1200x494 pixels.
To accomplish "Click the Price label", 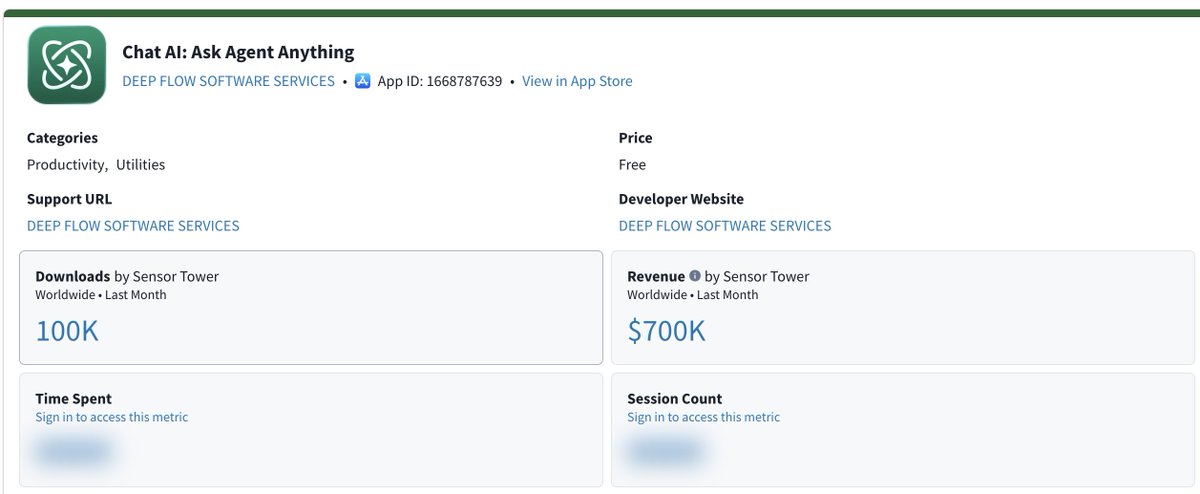I will pyautogui.click(x=635, y=138).
